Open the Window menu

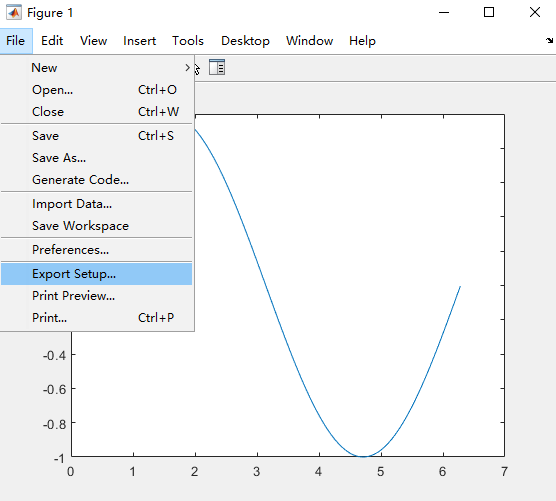(309, 41)
